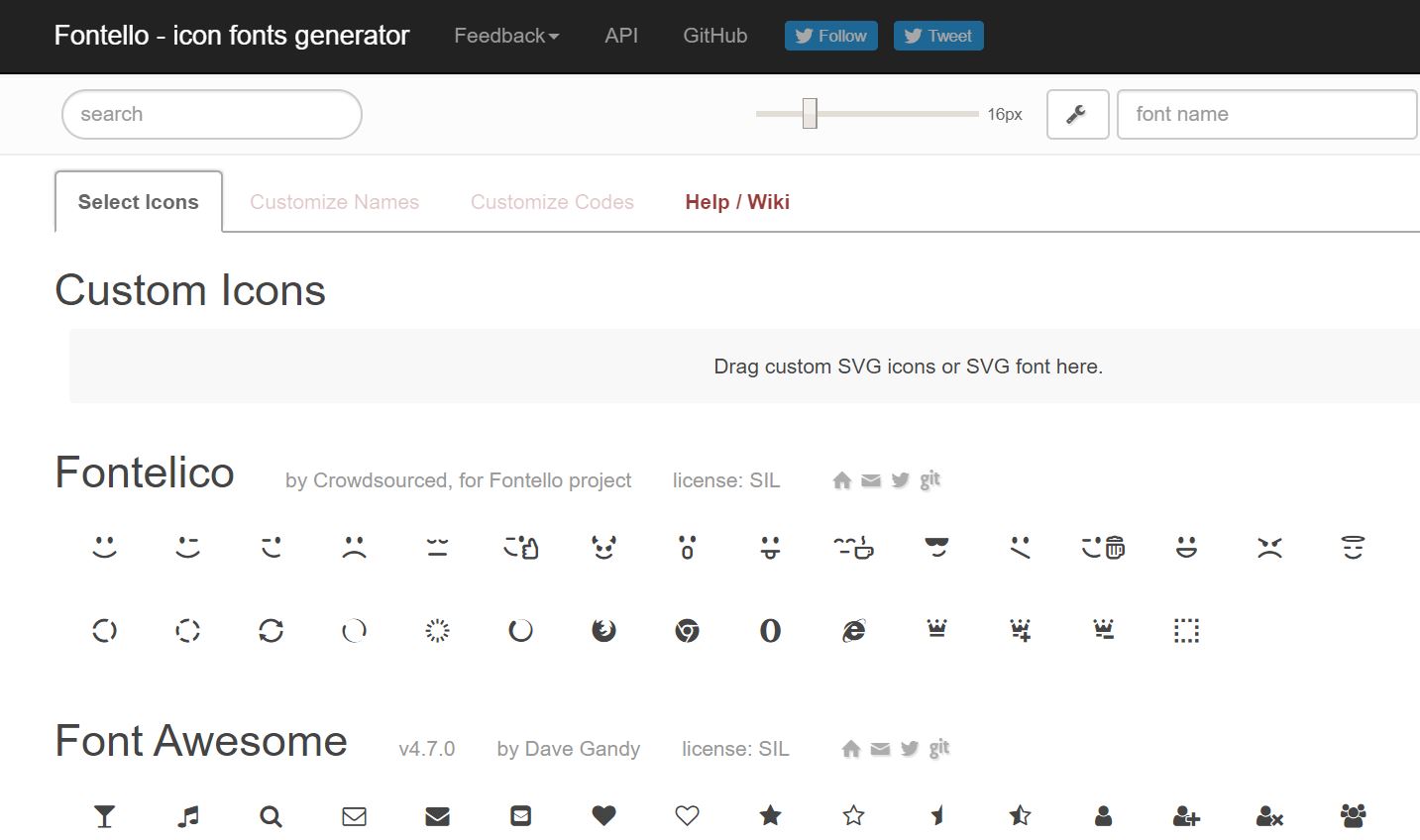Select the sunburst dotted spinner icon

pos(438,630)
